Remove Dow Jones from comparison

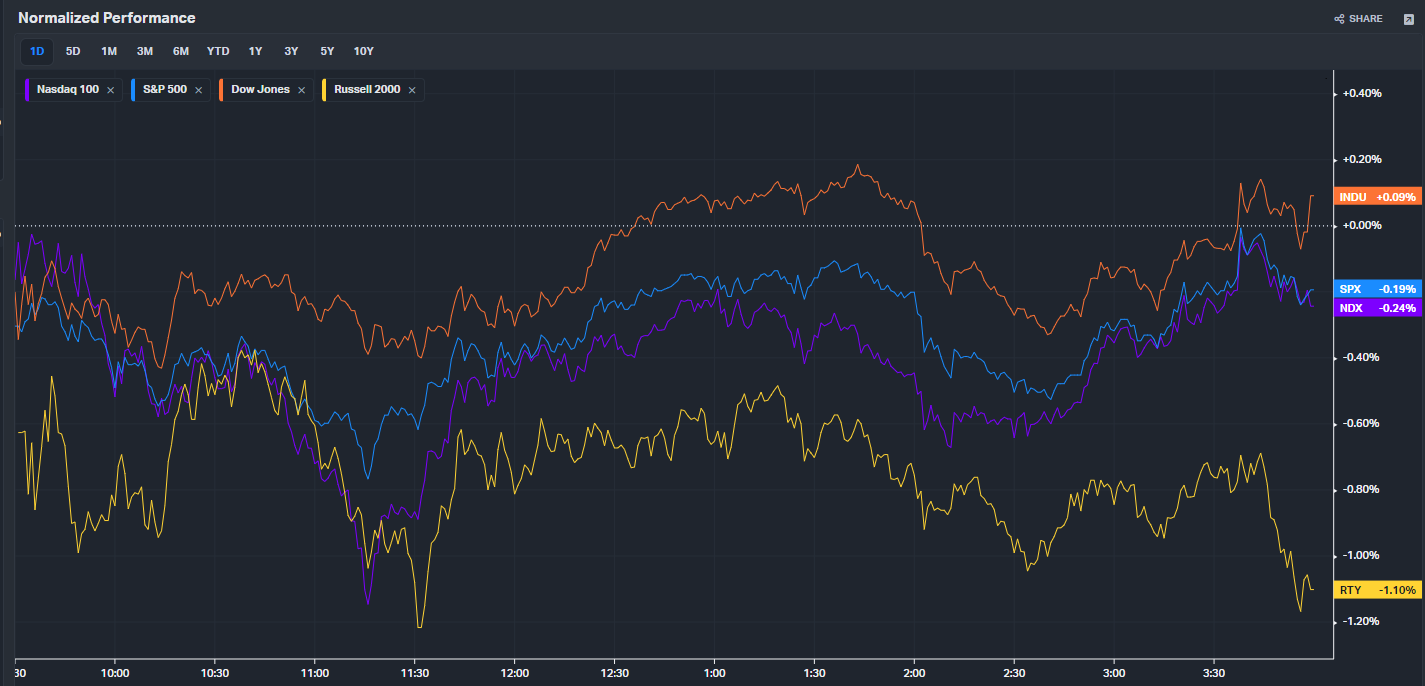click(x=301, y=90)
